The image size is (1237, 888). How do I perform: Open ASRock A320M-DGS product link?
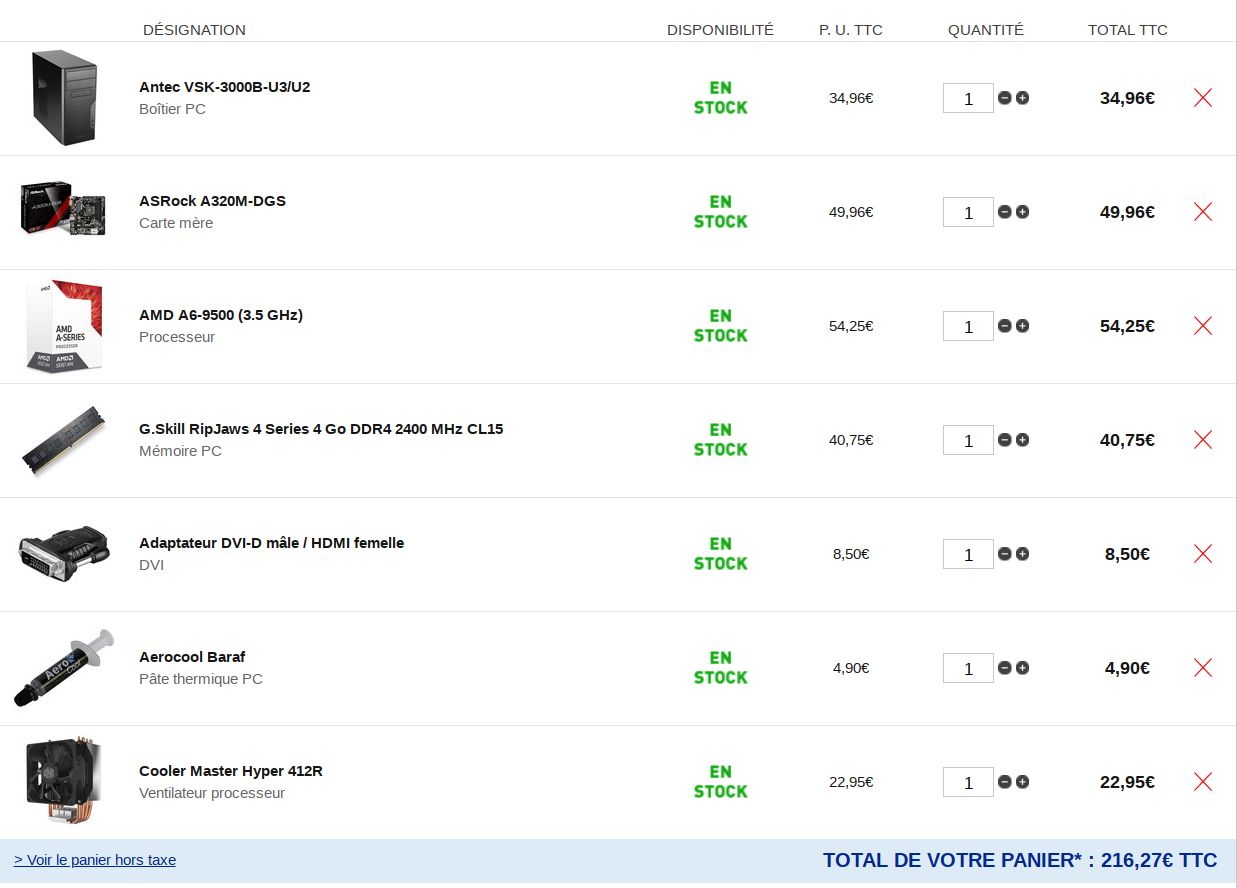pos(212,201)
